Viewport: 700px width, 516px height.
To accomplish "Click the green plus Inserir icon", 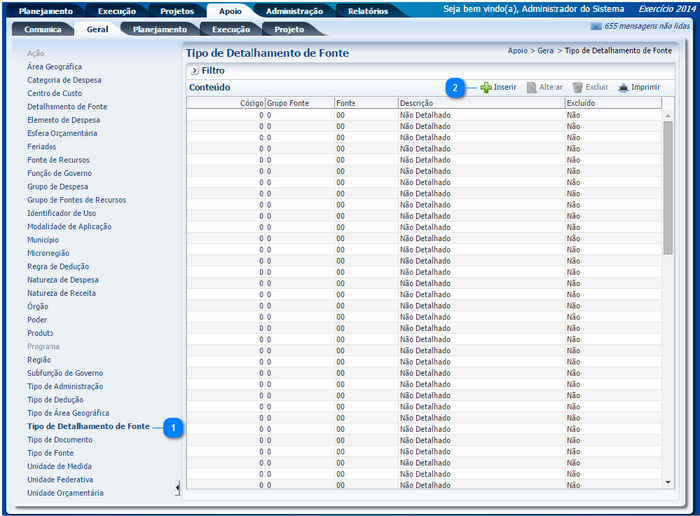I will [486, 88].
